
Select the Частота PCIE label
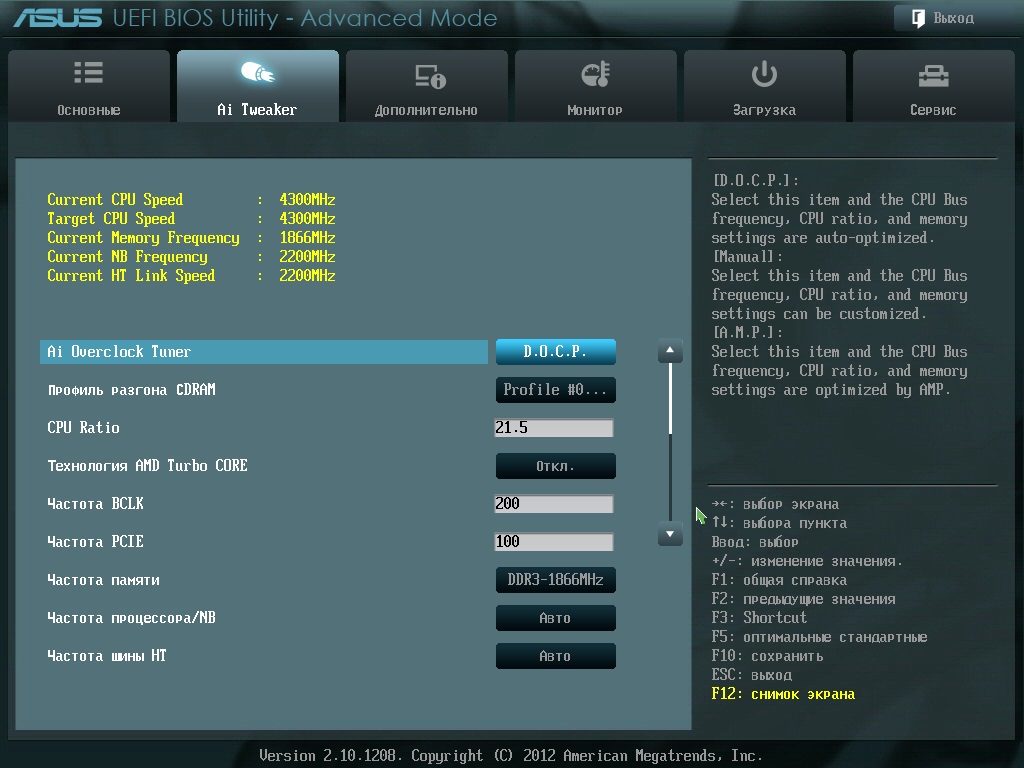pos(95,541)
